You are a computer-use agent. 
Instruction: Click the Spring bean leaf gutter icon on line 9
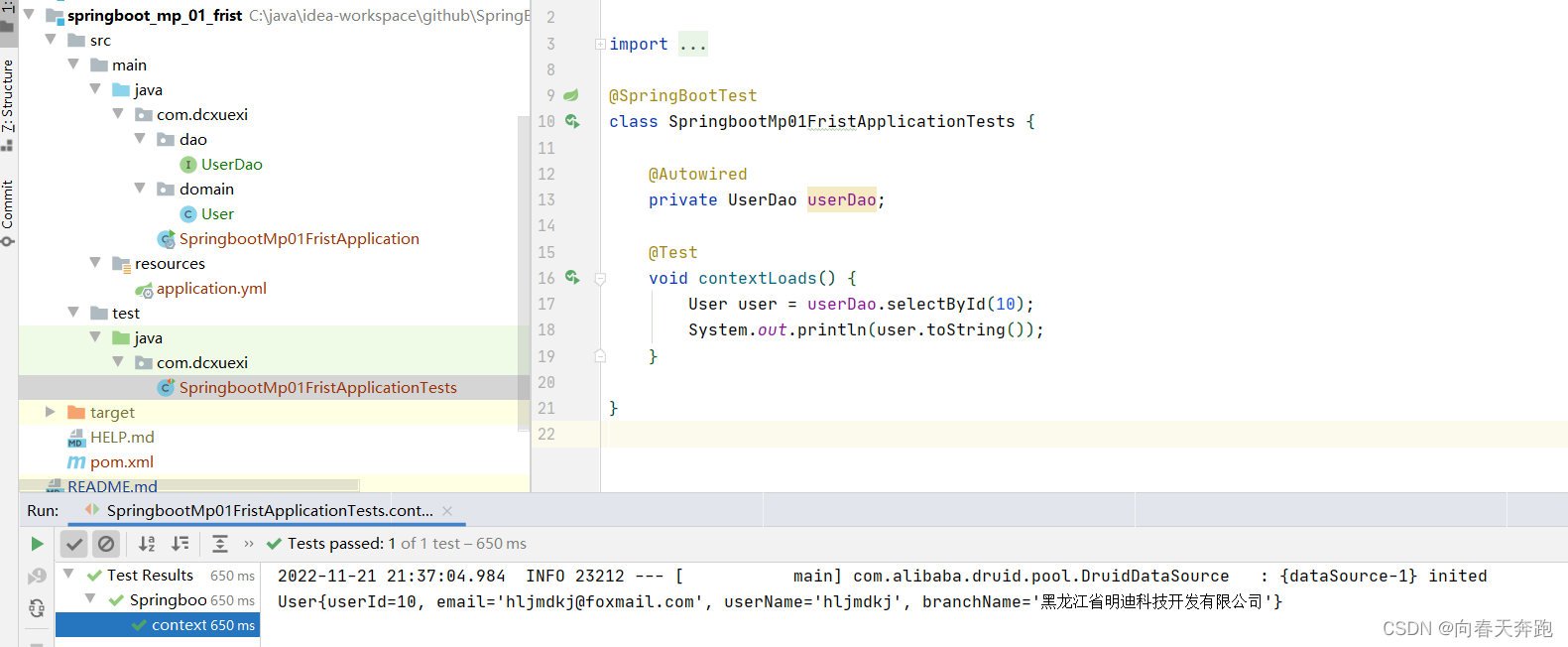(571, 95)
